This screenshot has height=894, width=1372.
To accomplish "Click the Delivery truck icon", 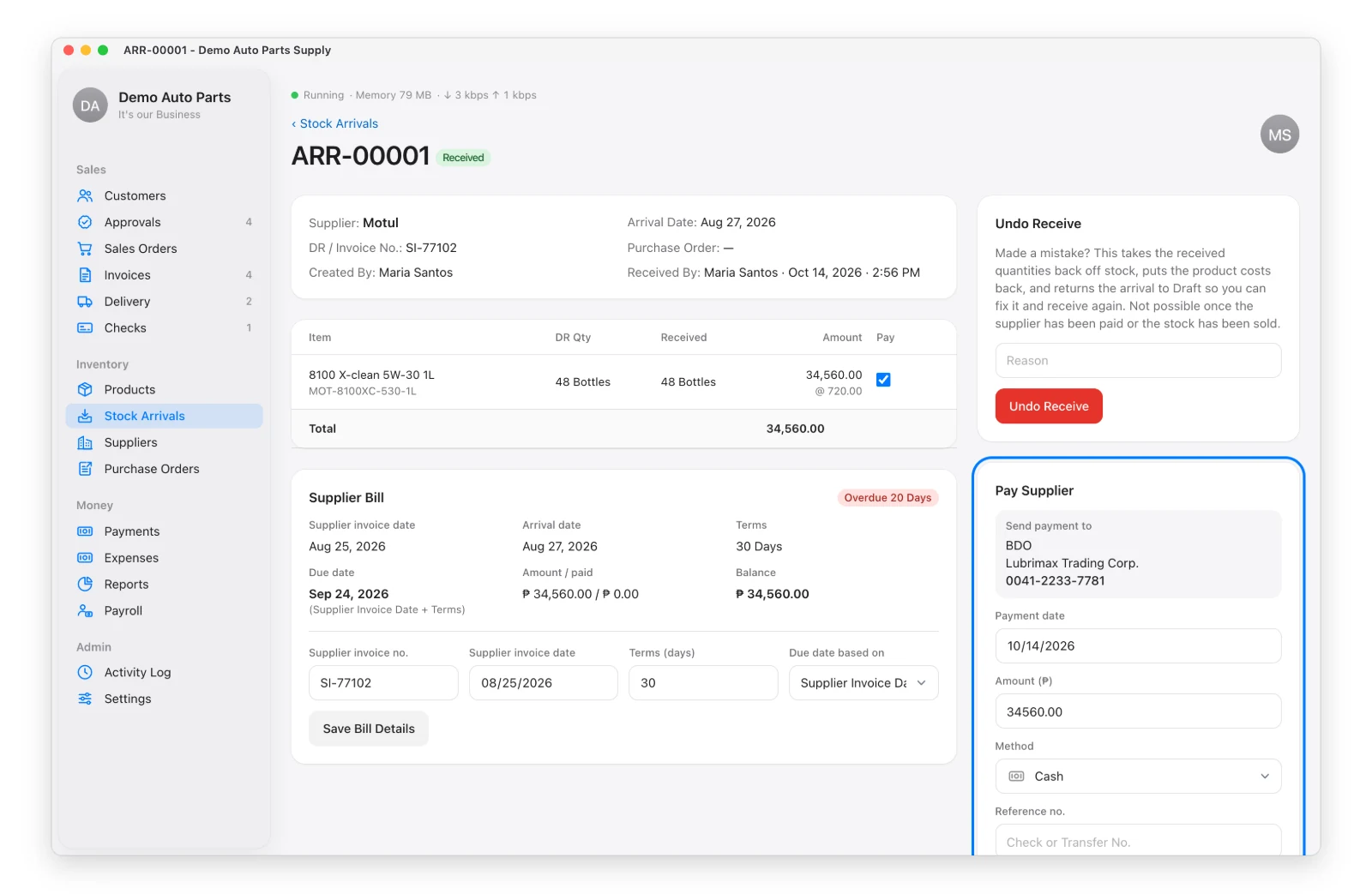I will pos(85,303).
